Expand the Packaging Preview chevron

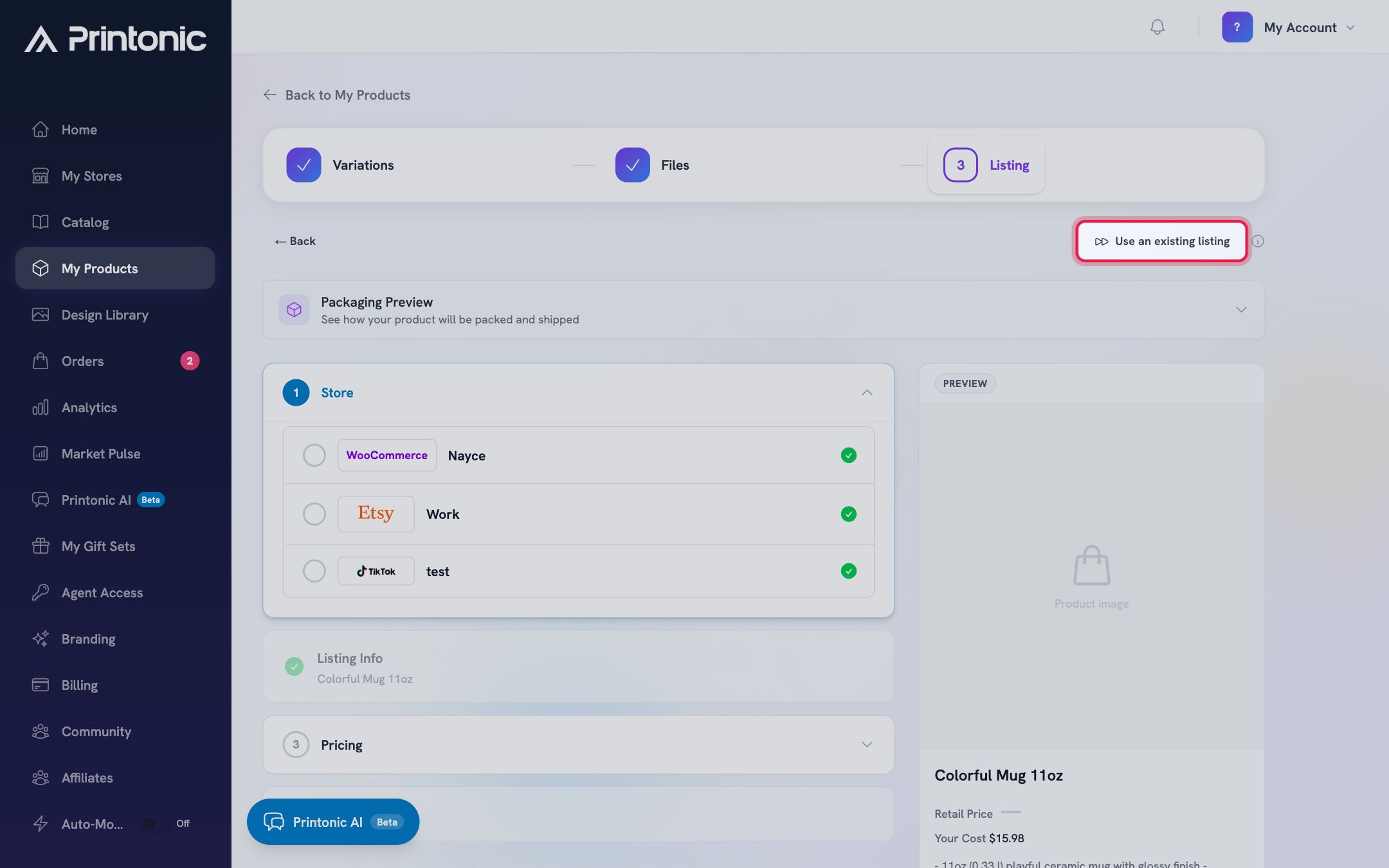(x=1241, y=310)
